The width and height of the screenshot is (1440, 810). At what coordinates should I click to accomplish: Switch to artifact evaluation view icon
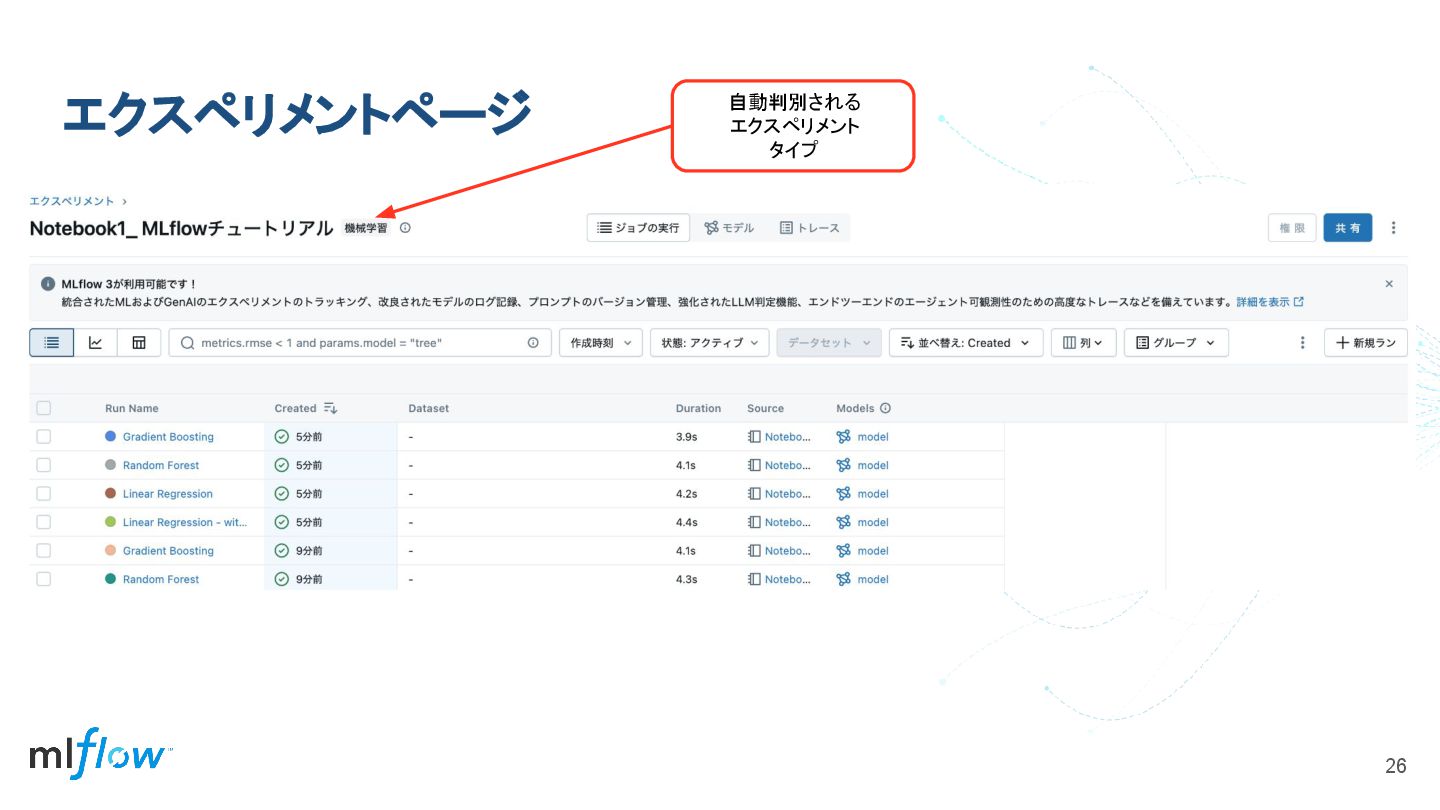click(x=139, y=343)
